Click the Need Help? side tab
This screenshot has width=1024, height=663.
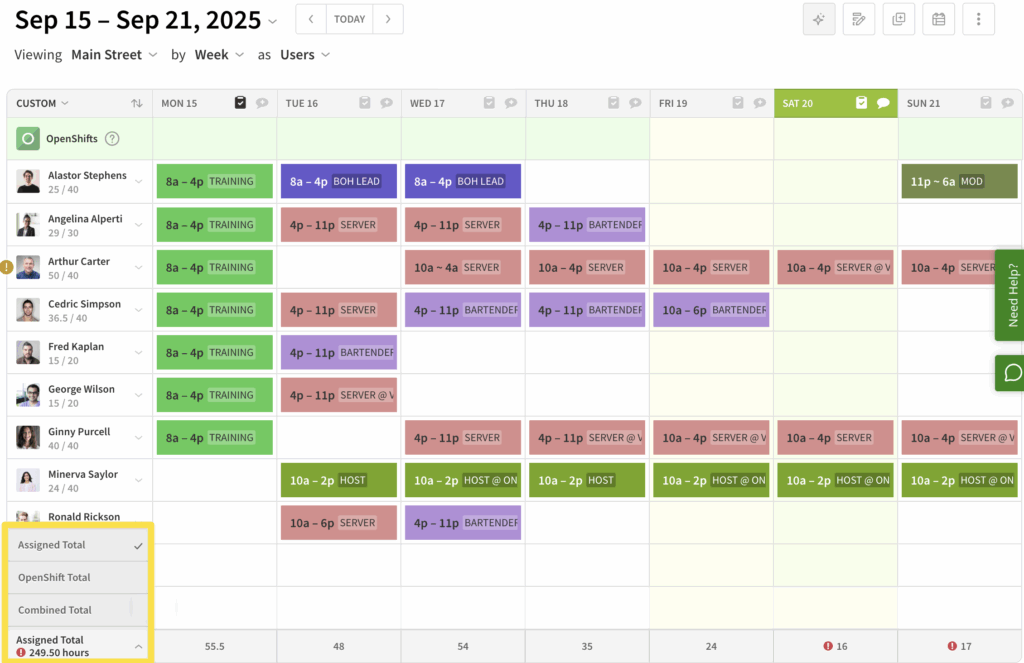click(x=1011, y=295)
